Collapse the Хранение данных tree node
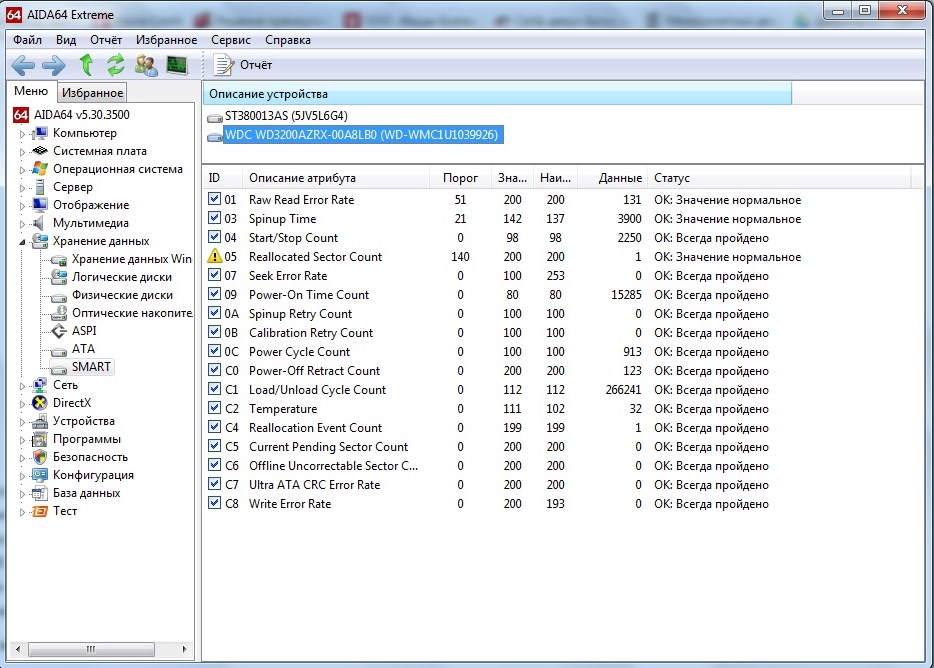This screenshot has width=934, height=668. coord(22,242)
